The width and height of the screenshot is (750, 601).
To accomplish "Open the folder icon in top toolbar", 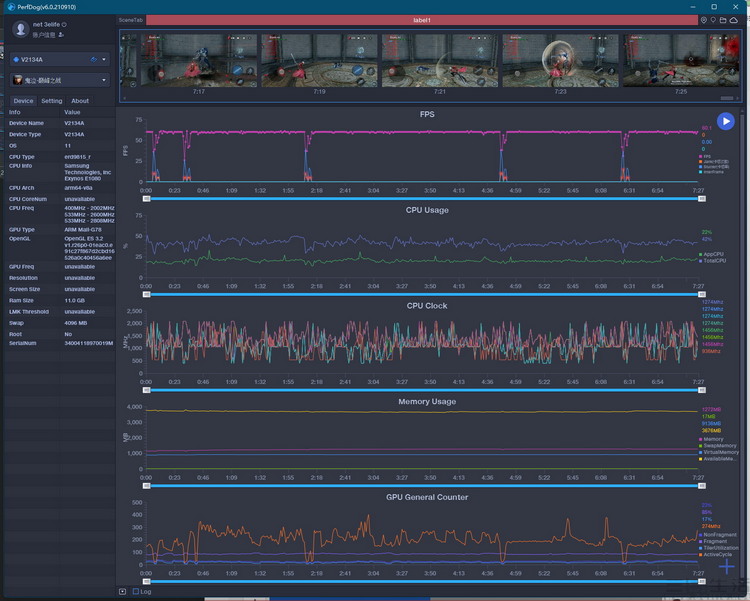I will 723,20.
